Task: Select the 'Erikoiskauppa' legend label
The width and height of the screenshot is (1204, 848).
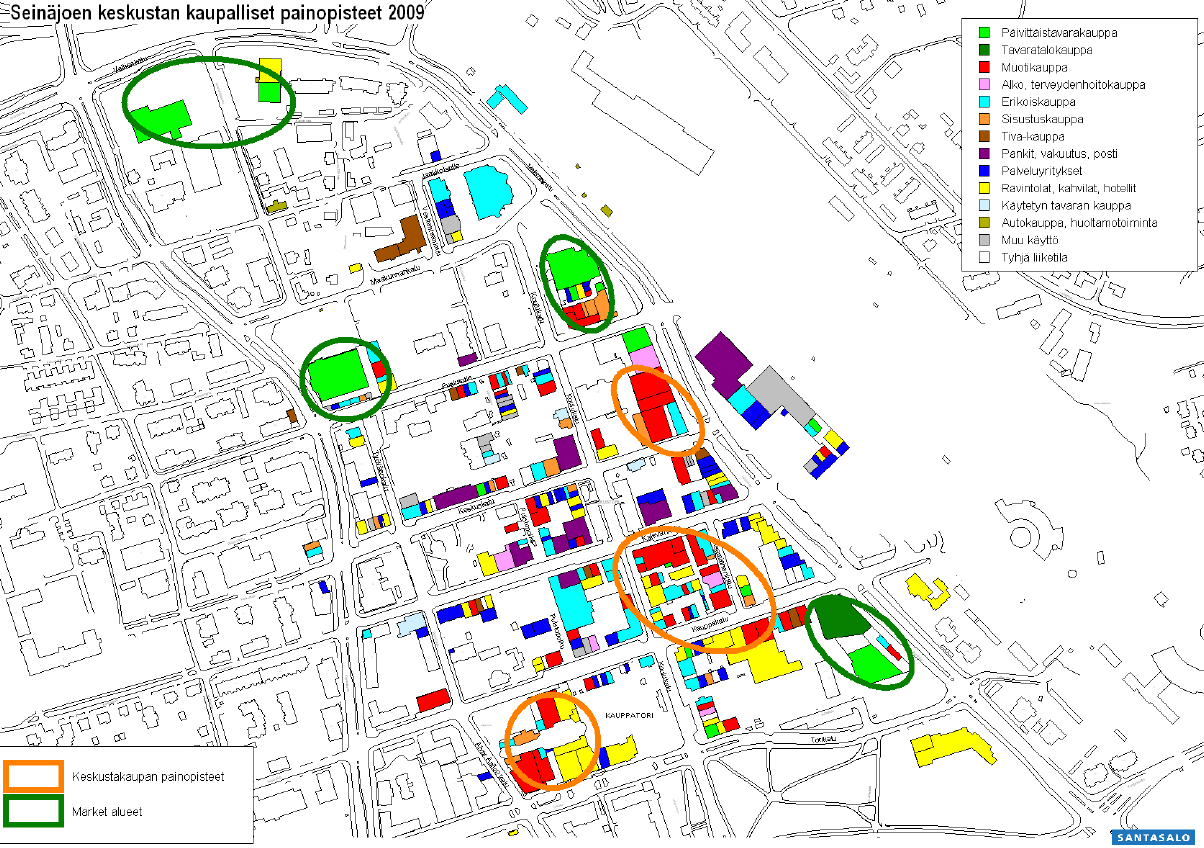Action: click(x=1039, y=101)
